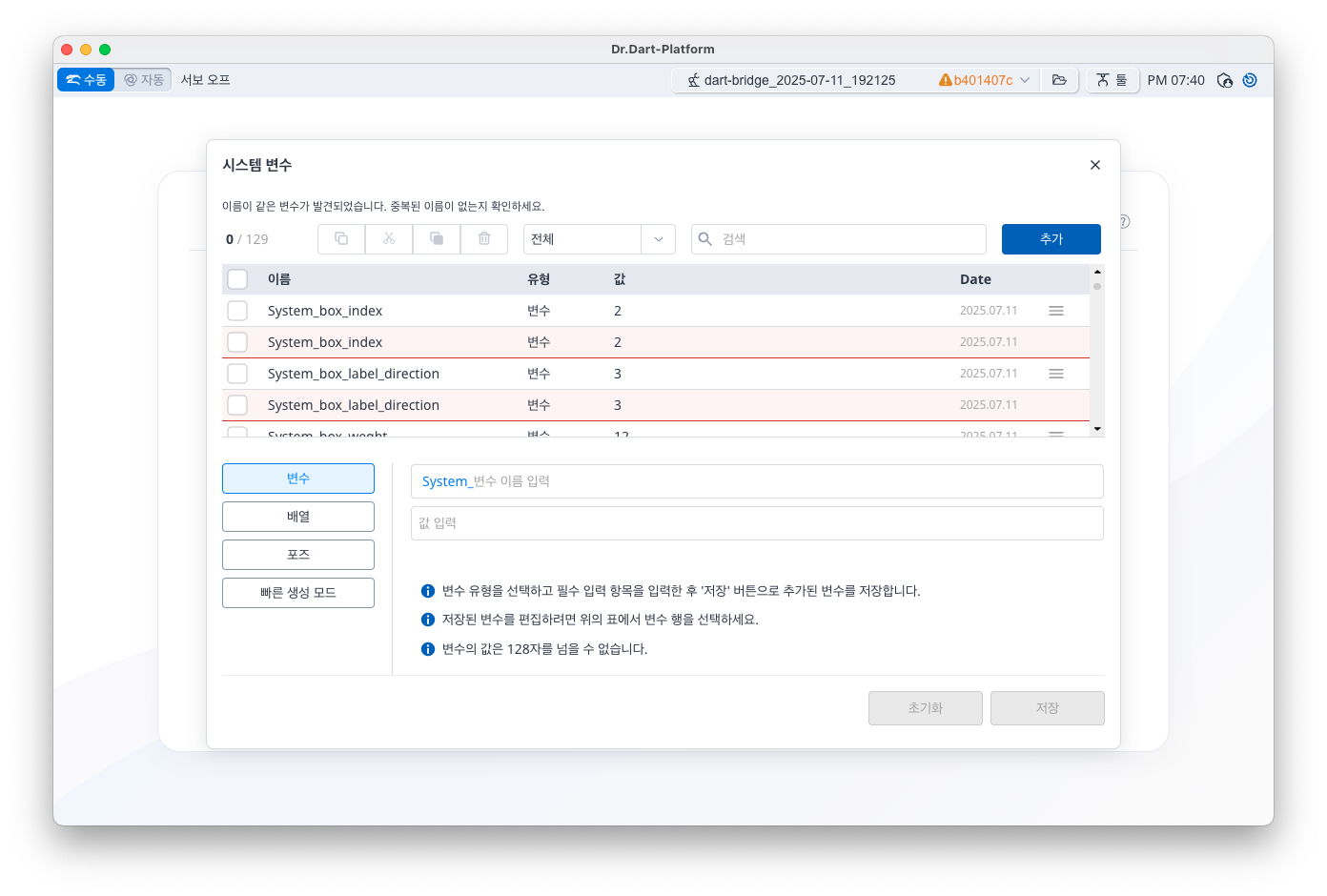Expand the dart-bridge project dropdown chevron
Image resolution: width=1327 pixels, height=896 pixels.
tap(1025, 80)
